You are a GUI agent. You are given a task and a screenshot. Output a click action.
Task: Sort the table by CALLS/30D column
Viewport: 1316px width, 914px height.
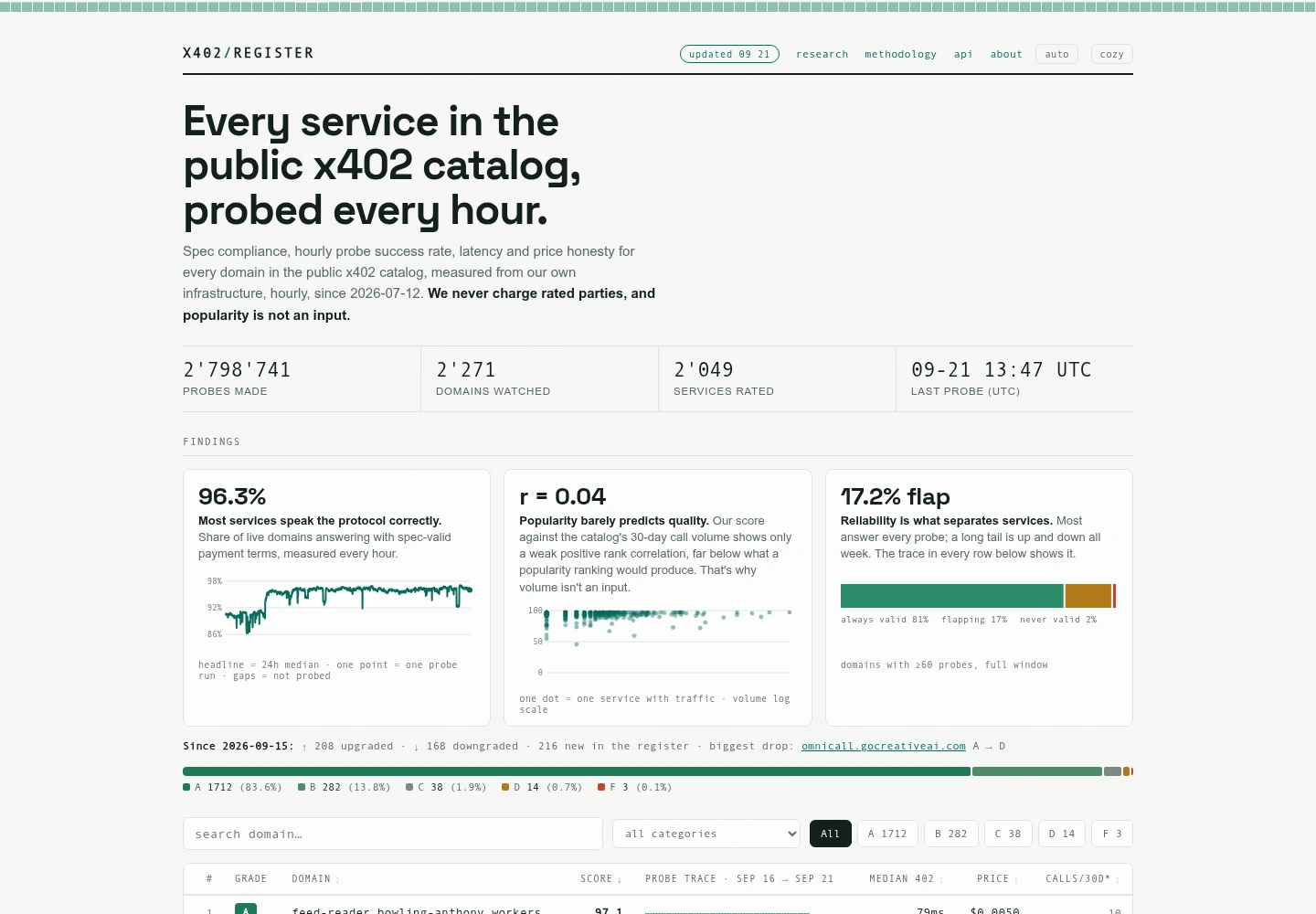coord(1083,879)
